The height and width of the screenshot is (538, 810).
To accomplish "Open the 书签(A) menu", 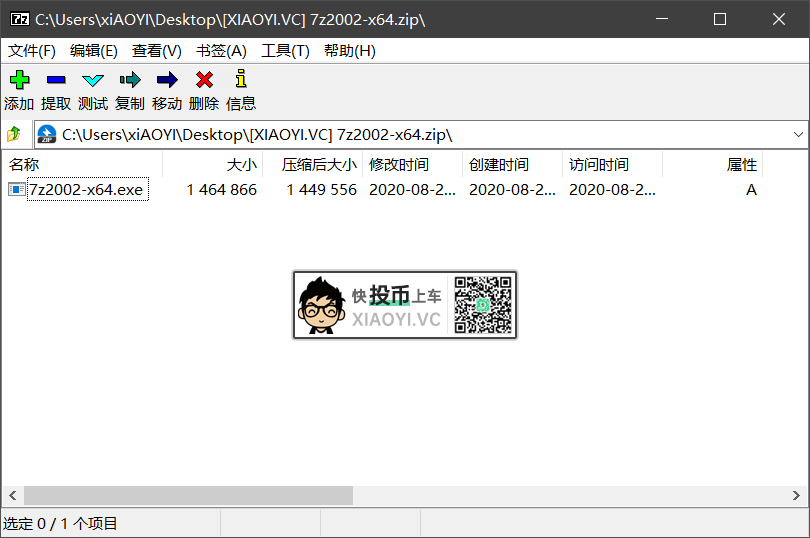I will [221, 51].
